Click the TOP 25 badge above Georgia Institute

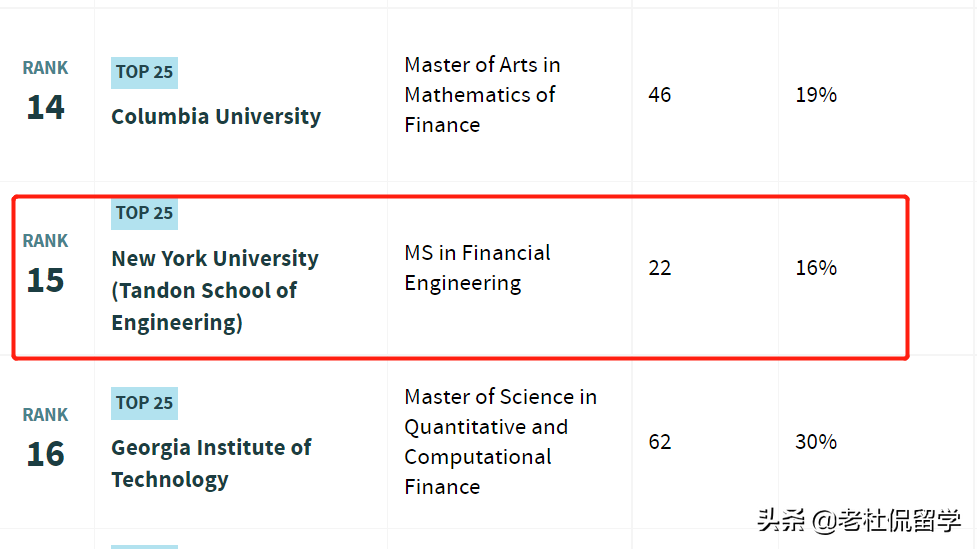pyautogui.click(x=144, y=403)
